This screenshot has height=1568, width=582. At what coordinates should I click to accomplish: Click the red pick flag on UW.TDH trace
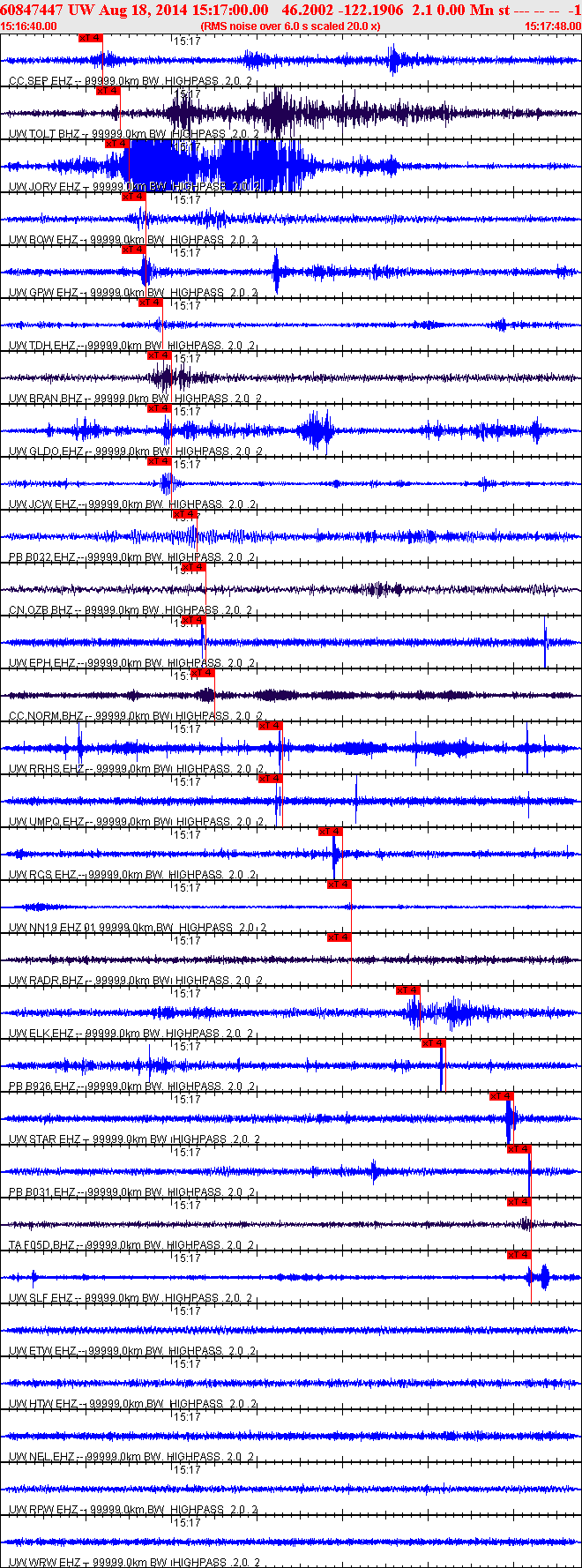(151, 302)
